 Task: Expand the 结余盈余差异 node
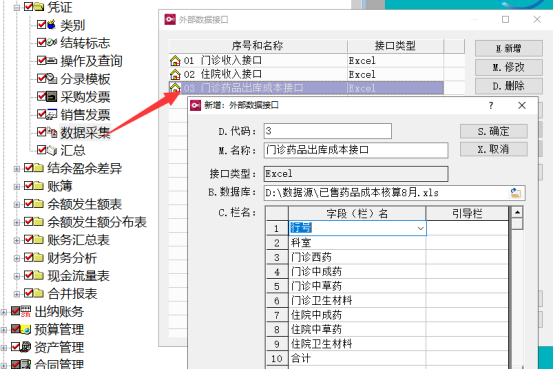[x=17, y=169]
